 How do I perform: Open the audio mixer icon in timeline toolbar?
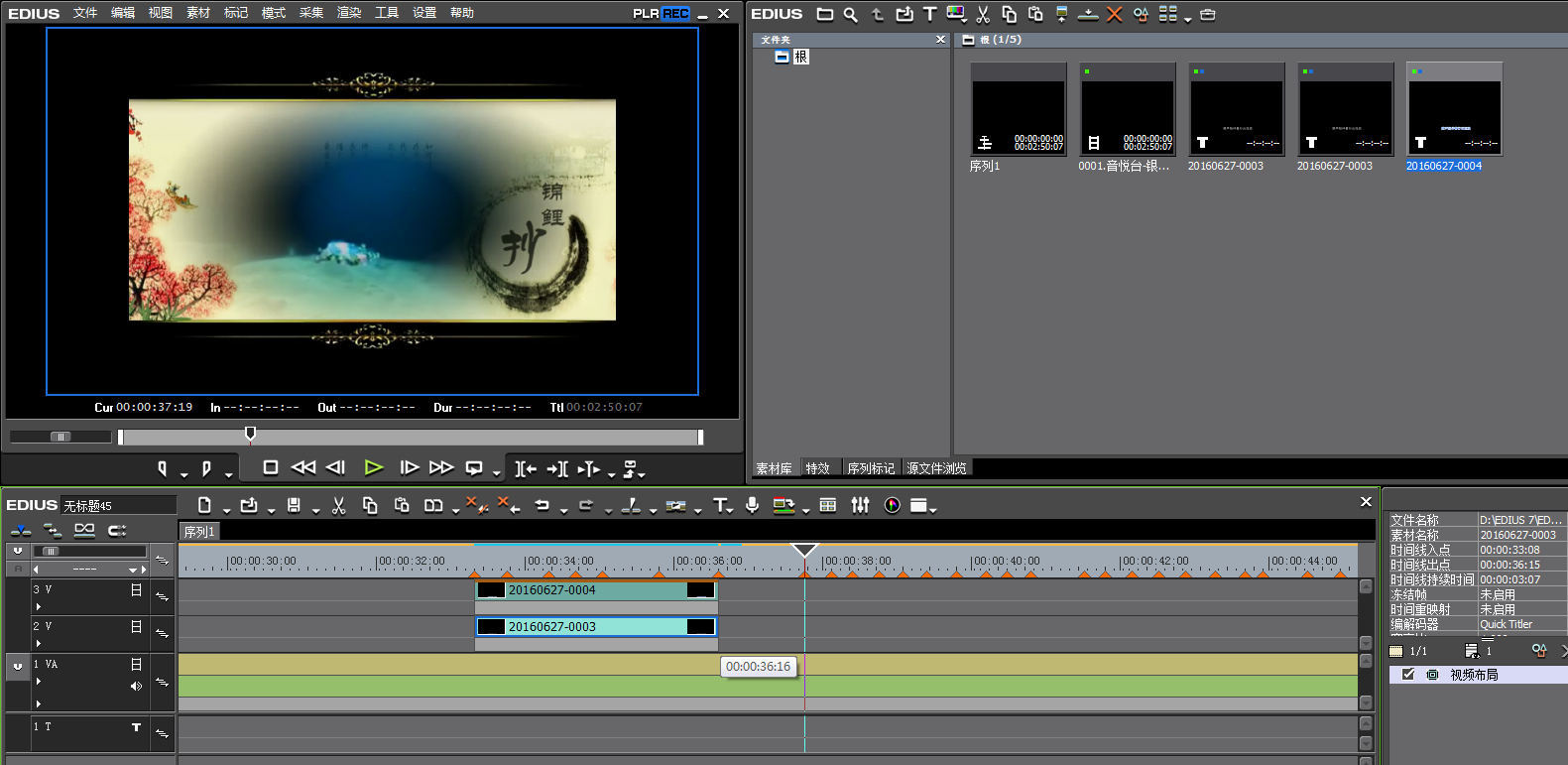point(860,506)
